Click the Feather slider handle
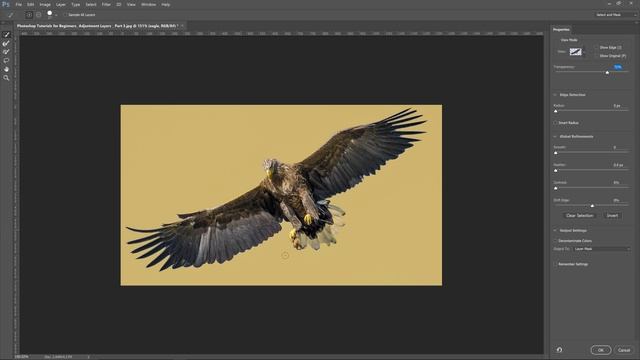The height and width of the screenshot is (360, 640). coord(556,170)
